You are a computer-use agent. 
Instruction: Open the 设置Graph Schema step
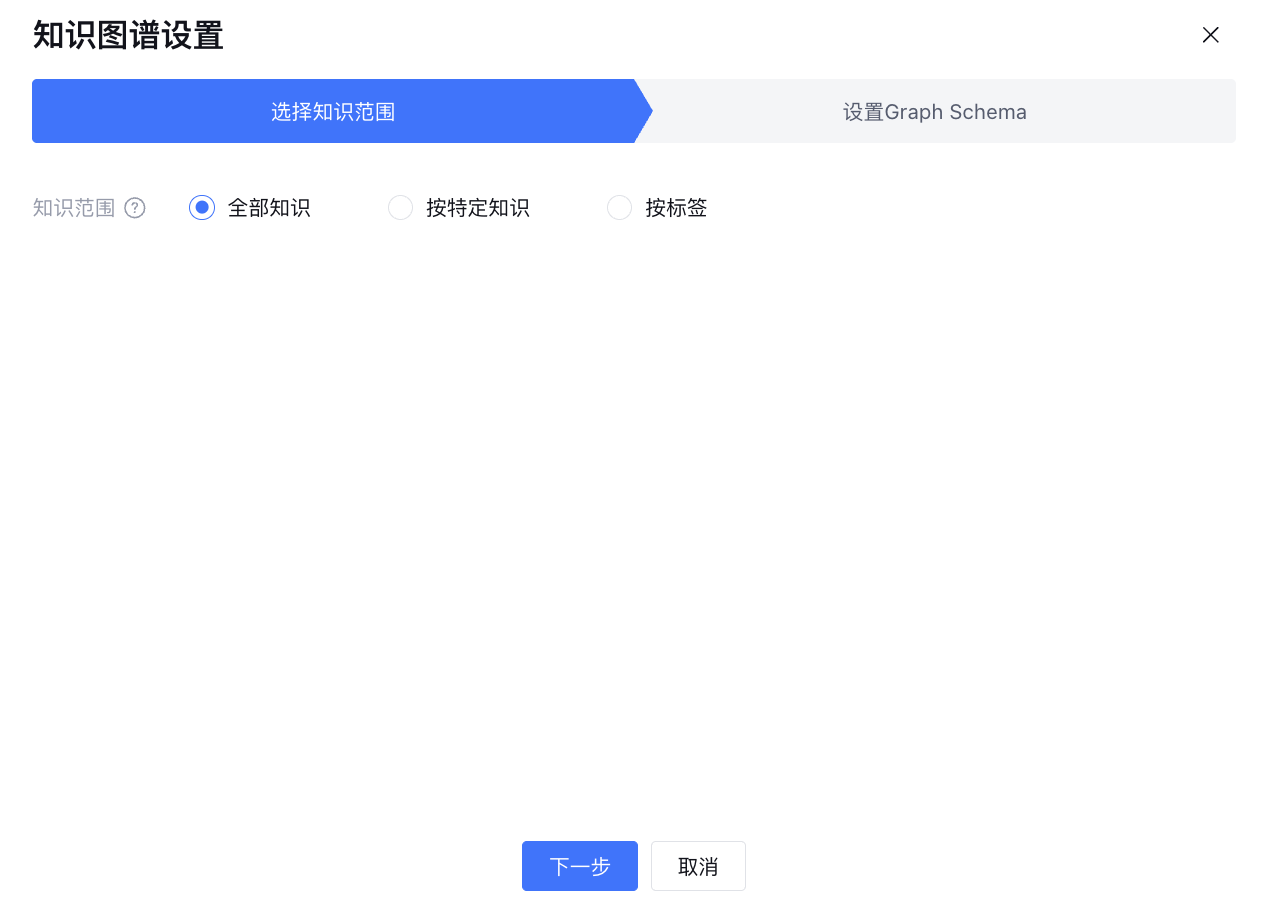(934, 112)
